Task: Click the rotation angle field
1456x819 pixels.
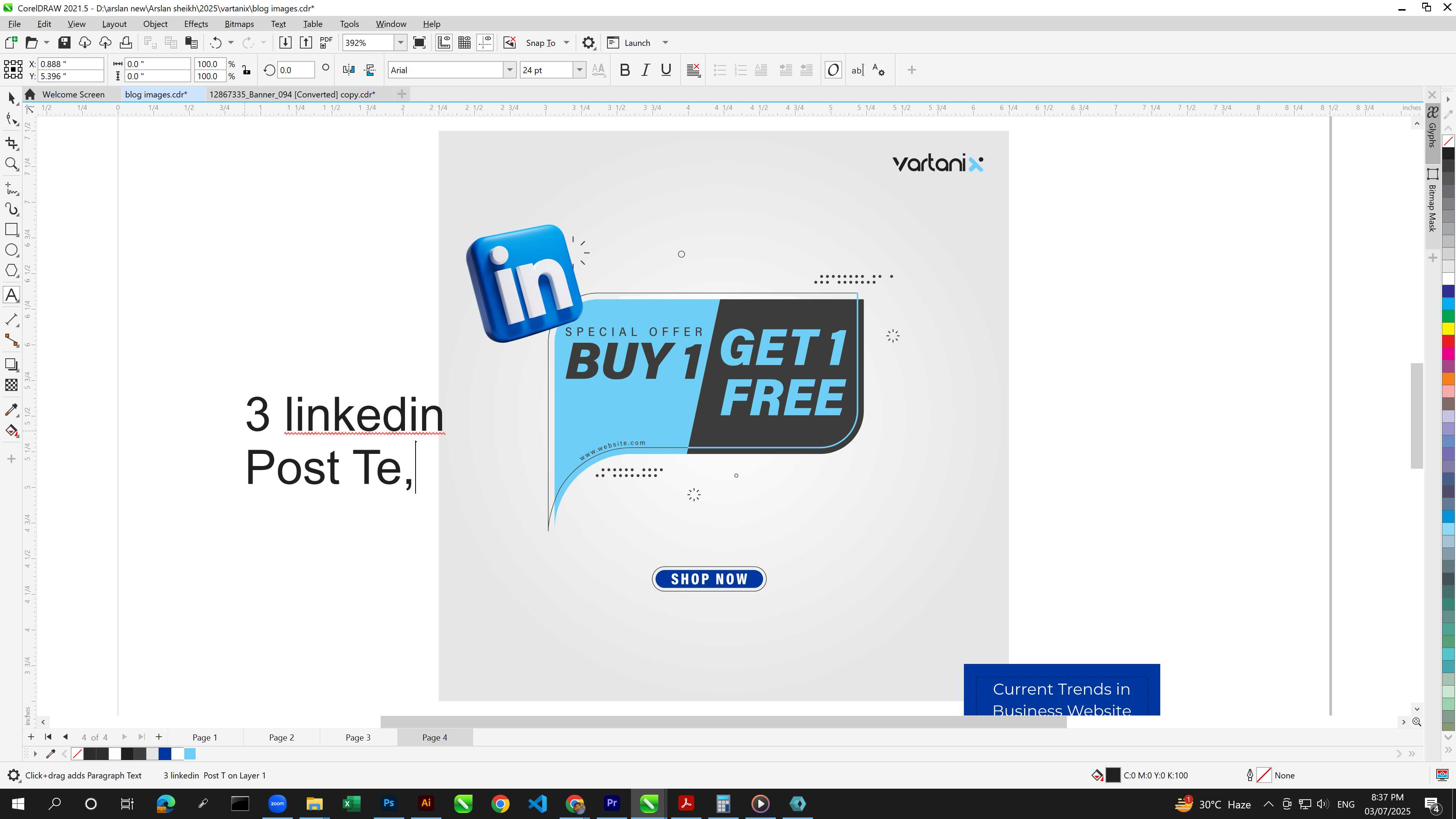Action: coord(296,70)
